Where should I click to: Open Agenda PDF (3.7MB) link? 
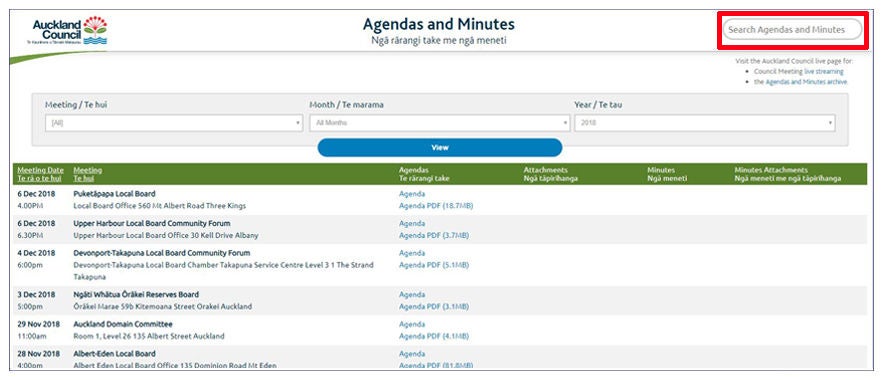point(433,235)
